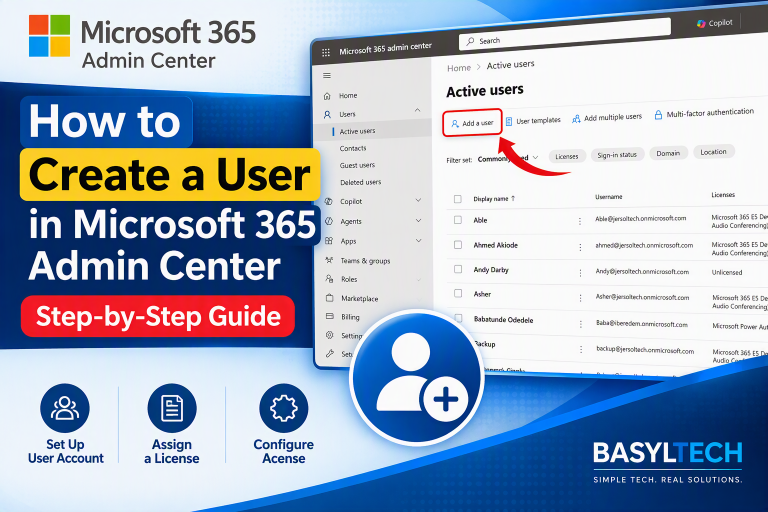Open Babatunde Odedele's user details
This screenshot has width=768, height=512.
(x=504, y=319)
